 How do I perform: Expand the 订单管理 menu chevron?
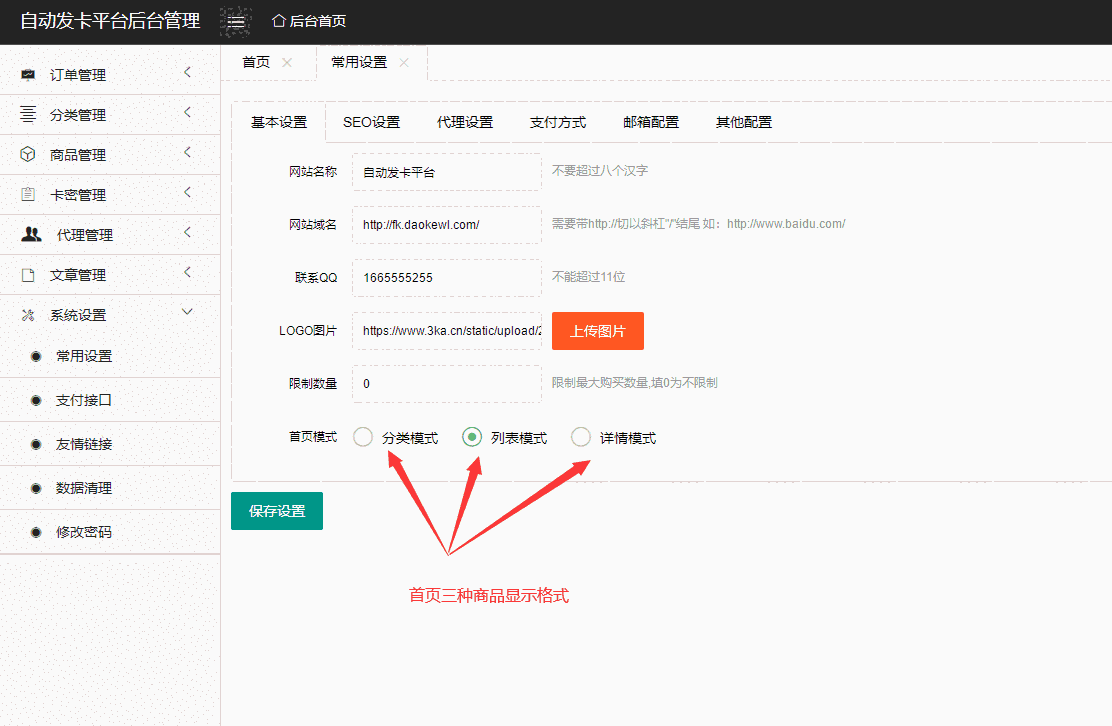coord(187,72)
